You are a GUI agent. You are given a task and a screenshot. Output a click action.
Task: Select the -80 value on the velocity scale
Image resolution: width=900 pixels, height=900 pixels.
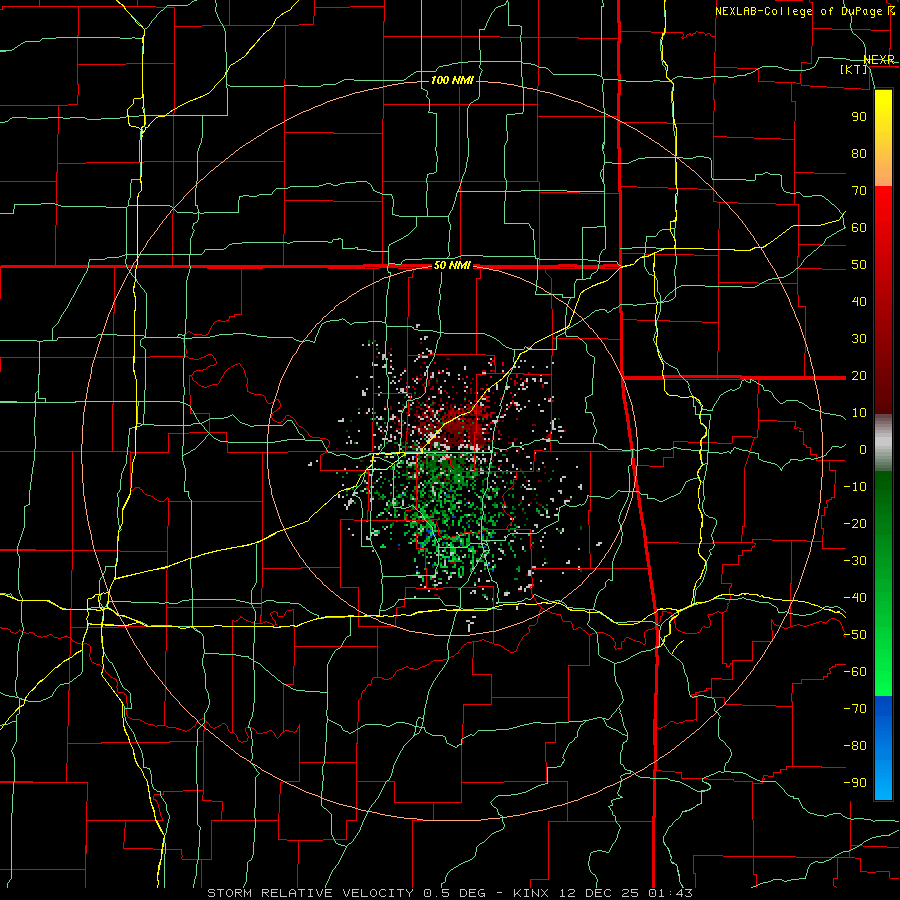[x=855, y=746]
